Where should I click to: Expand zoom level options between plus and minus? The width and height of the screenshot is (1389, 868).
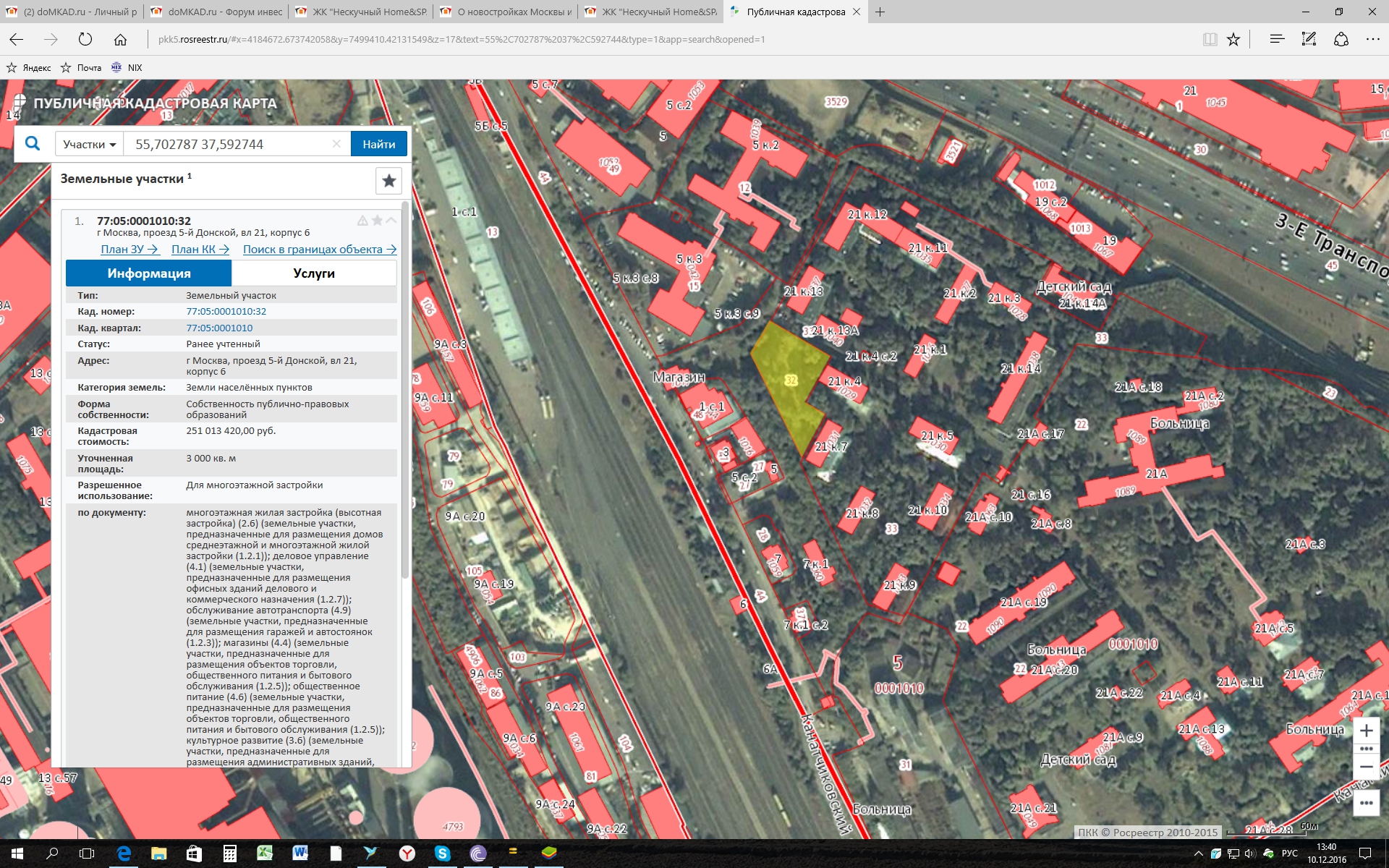pos(1366,749)
